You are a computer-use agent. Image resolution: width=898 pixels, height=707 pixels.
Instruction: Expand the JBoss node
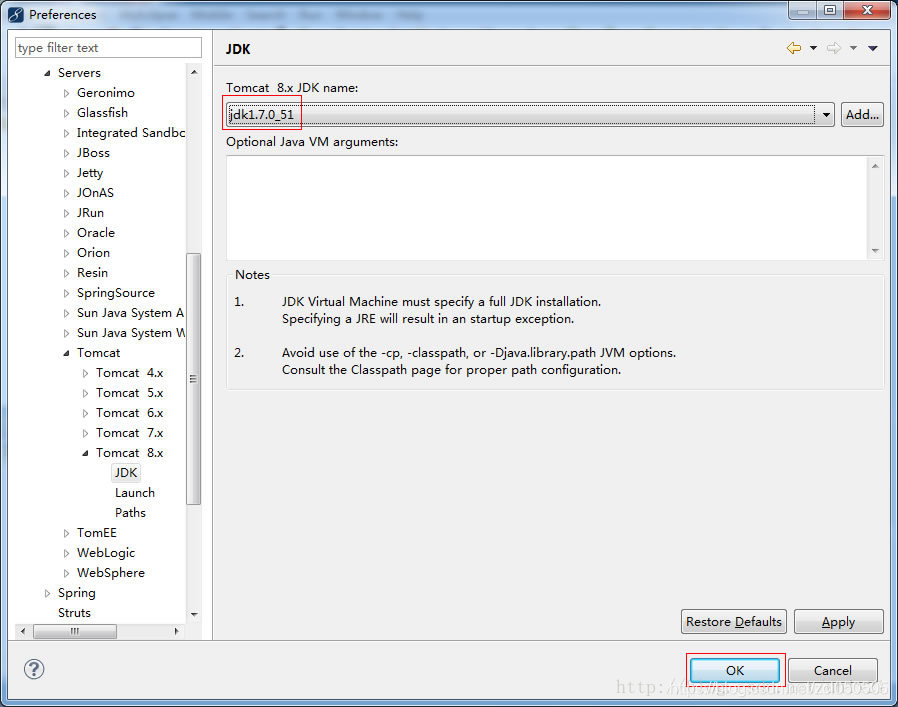coord(66,154)
